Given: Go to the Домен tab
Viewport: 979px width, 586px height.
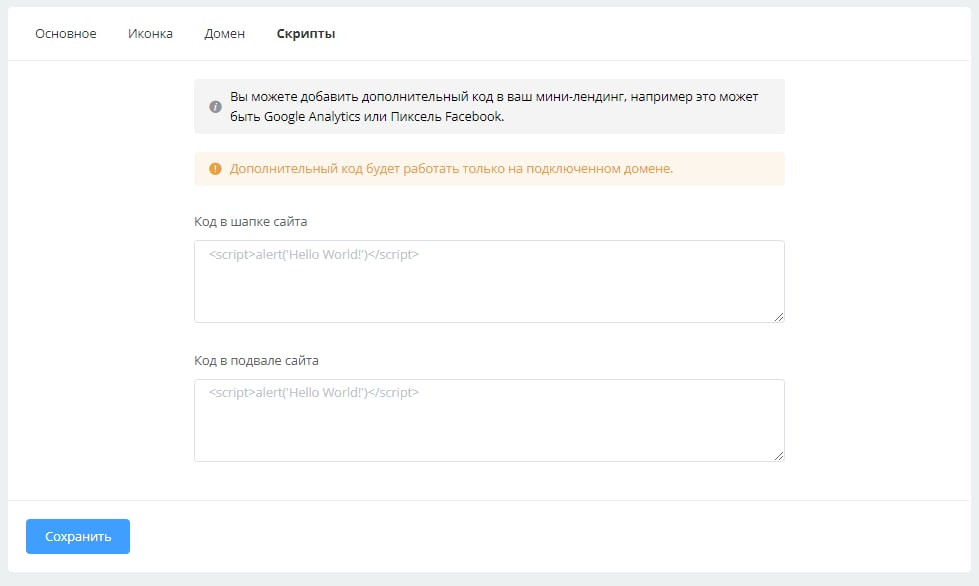Looking at the screenshot, I should 224,34.
